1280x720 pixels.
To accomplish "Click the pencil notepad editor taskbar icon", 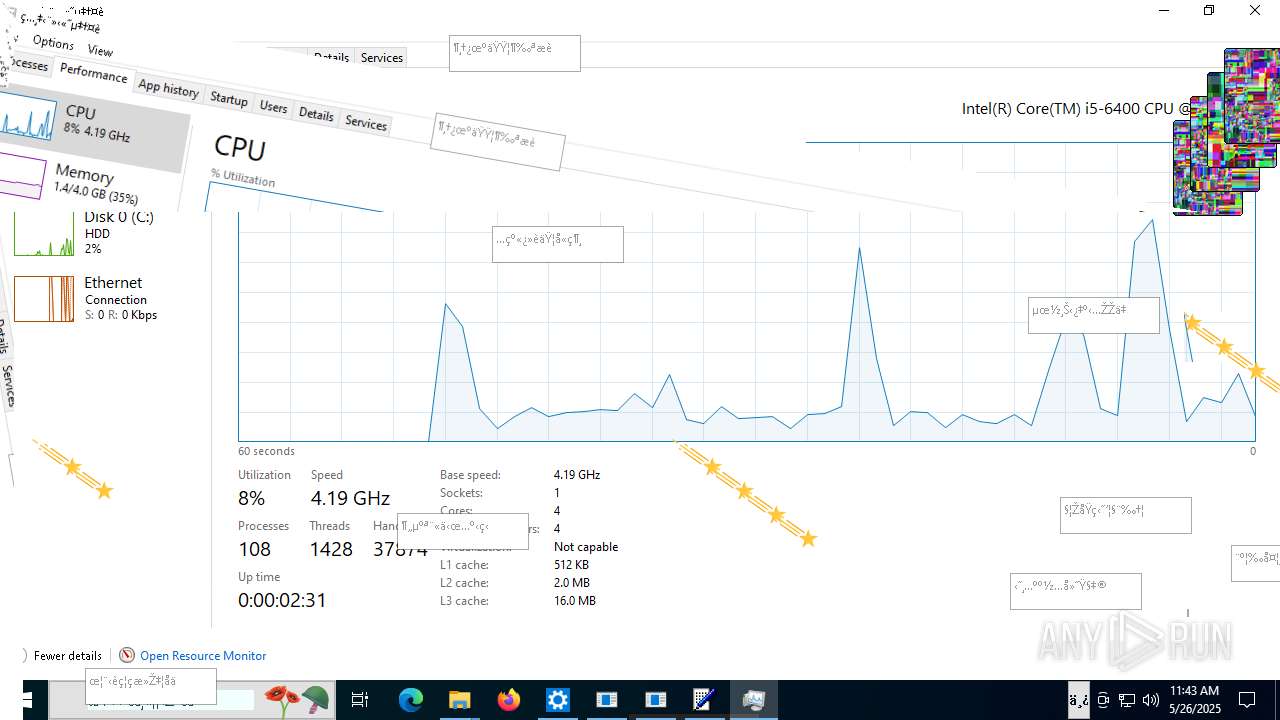I will click(704, 700).
